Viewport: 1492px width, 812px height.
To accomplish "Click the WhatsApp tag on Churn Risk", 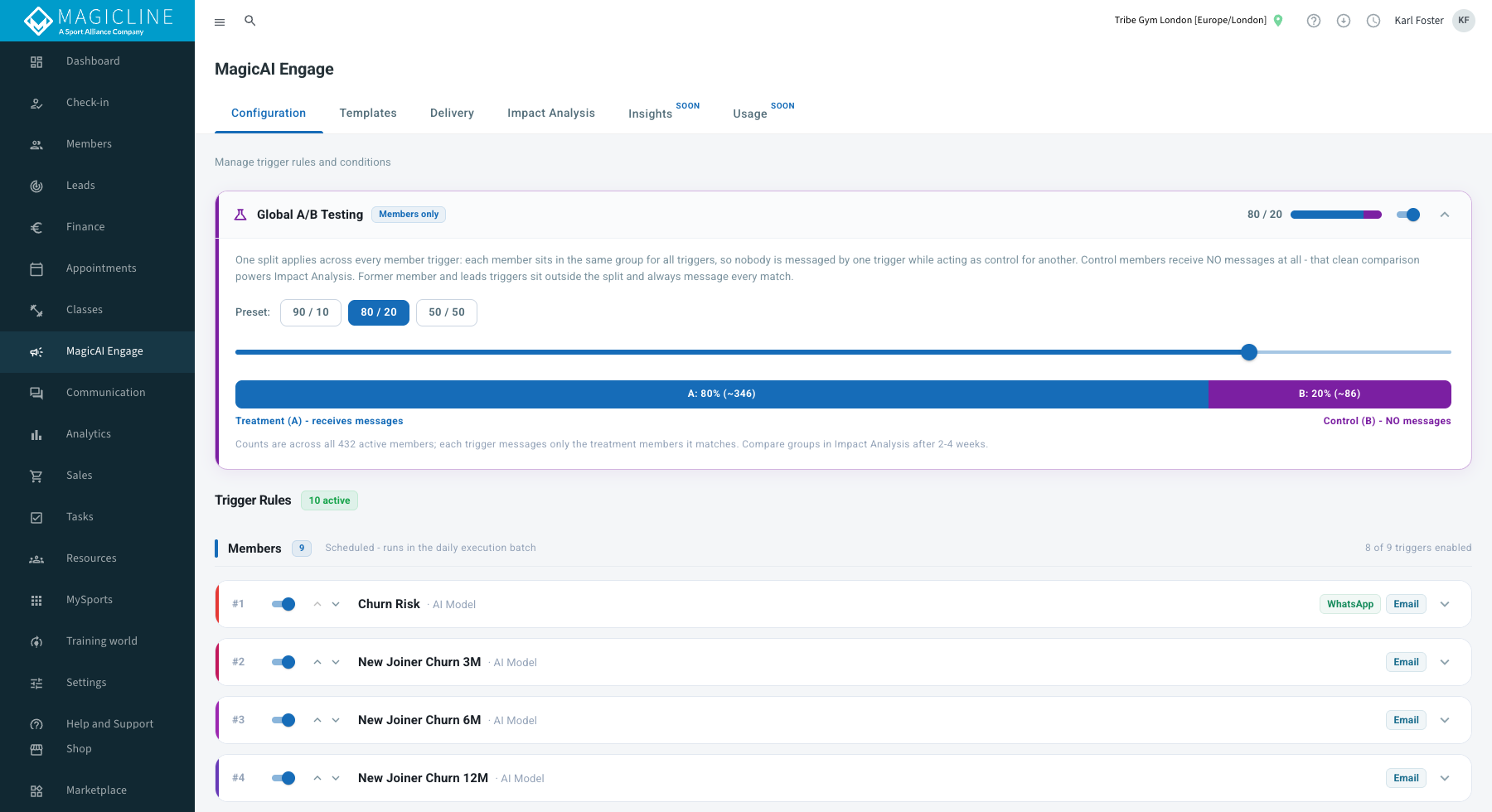I will (x=1350, y=604).
